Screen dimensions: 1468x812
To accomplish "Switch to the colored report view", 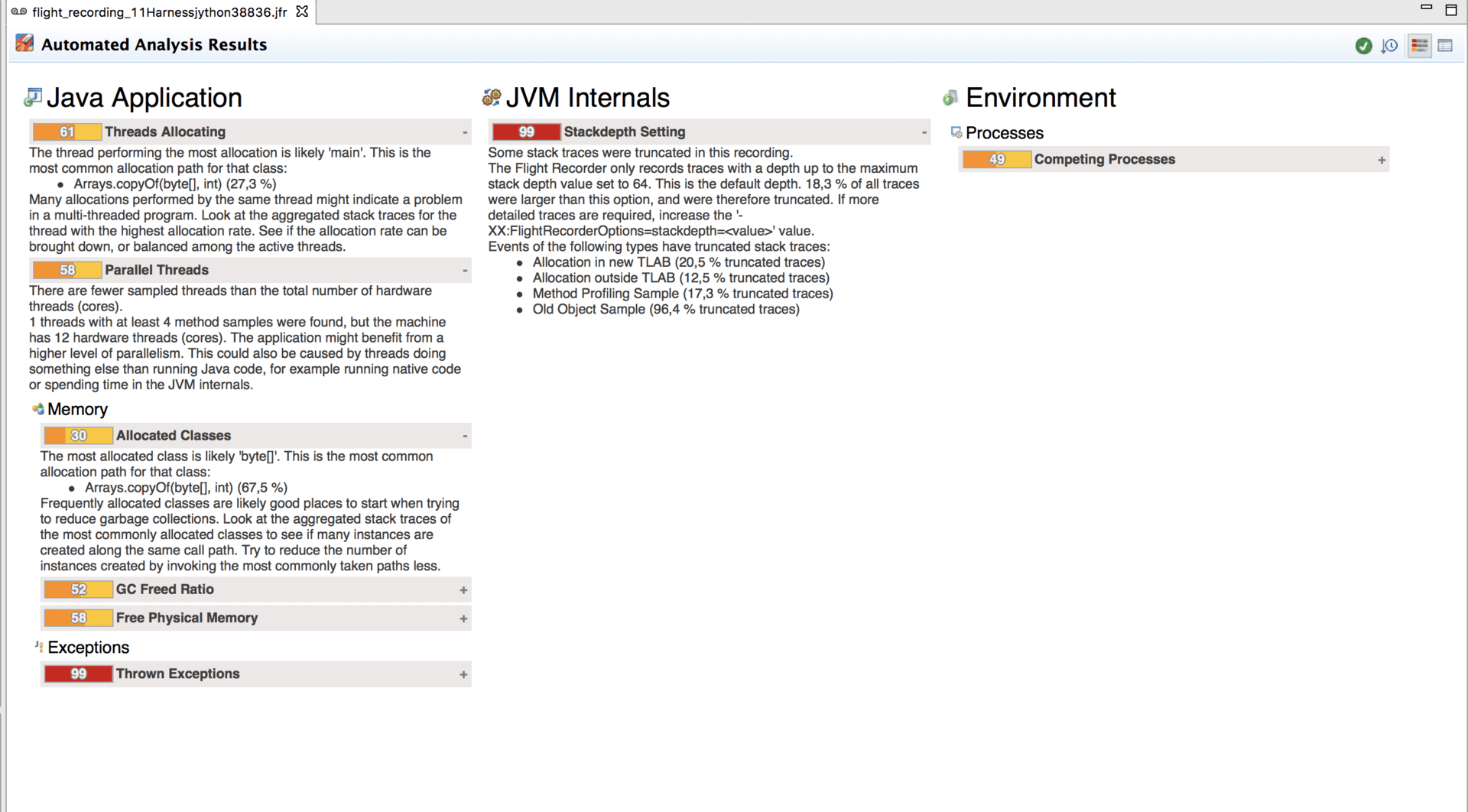I will click(1419, 46).
